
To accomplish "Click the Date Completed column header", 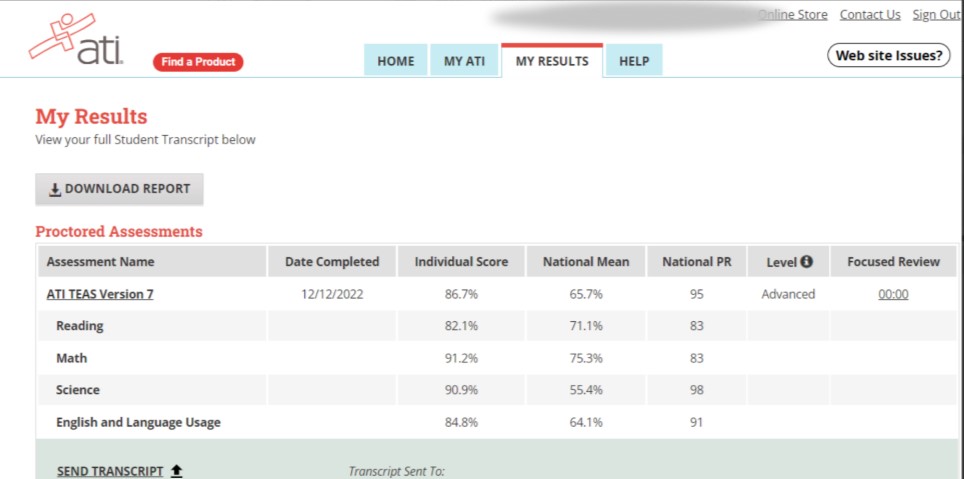I will tap(332, 261).
